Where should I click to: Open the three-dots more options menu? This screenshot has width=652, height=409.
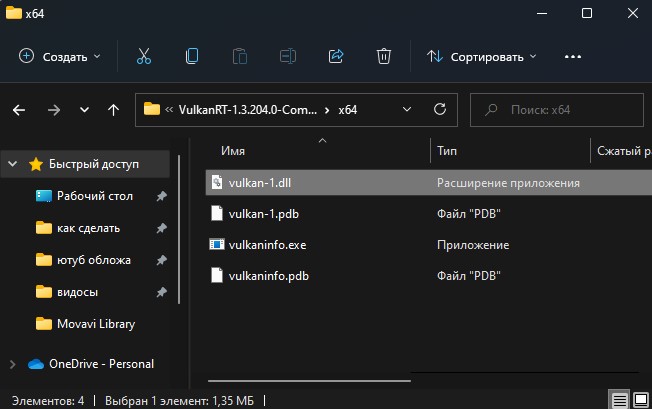coord(573,57)
